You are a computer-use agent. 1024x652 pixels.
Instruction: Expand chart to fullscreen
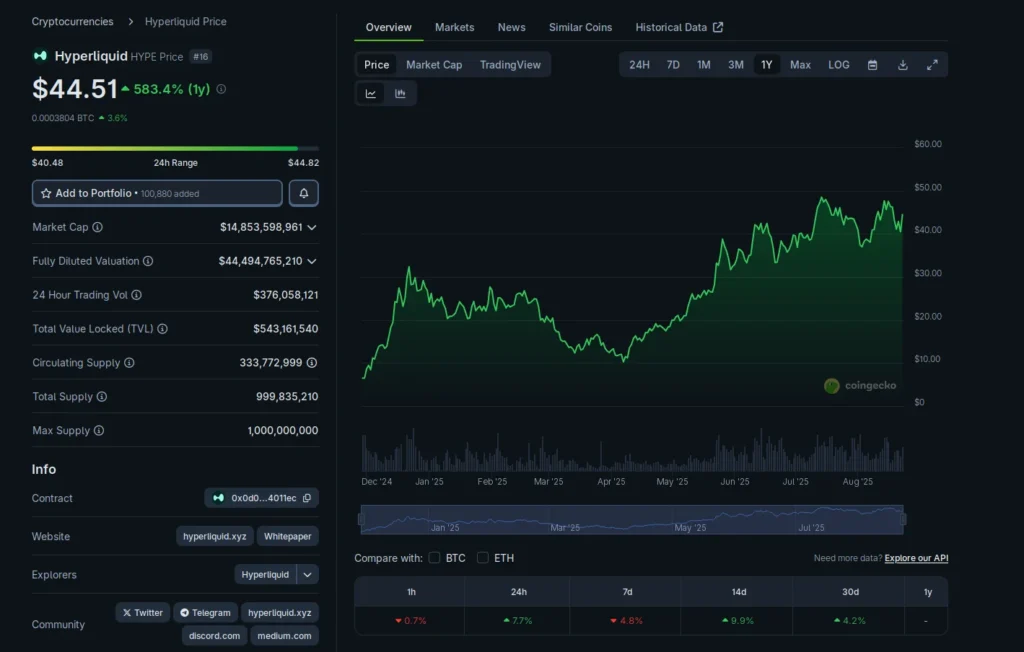click(932, 65)
